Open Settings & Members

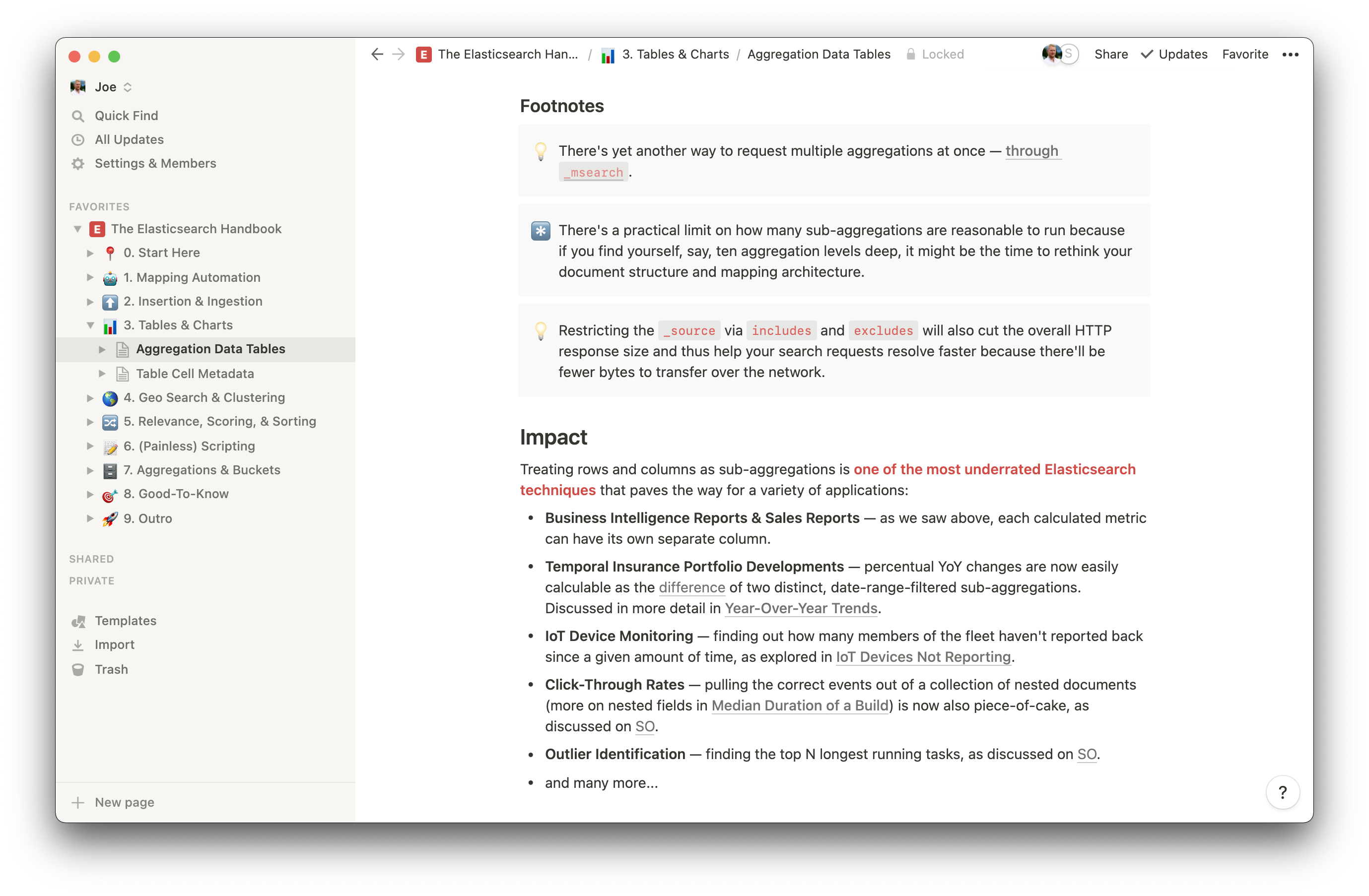click(155, 163)
